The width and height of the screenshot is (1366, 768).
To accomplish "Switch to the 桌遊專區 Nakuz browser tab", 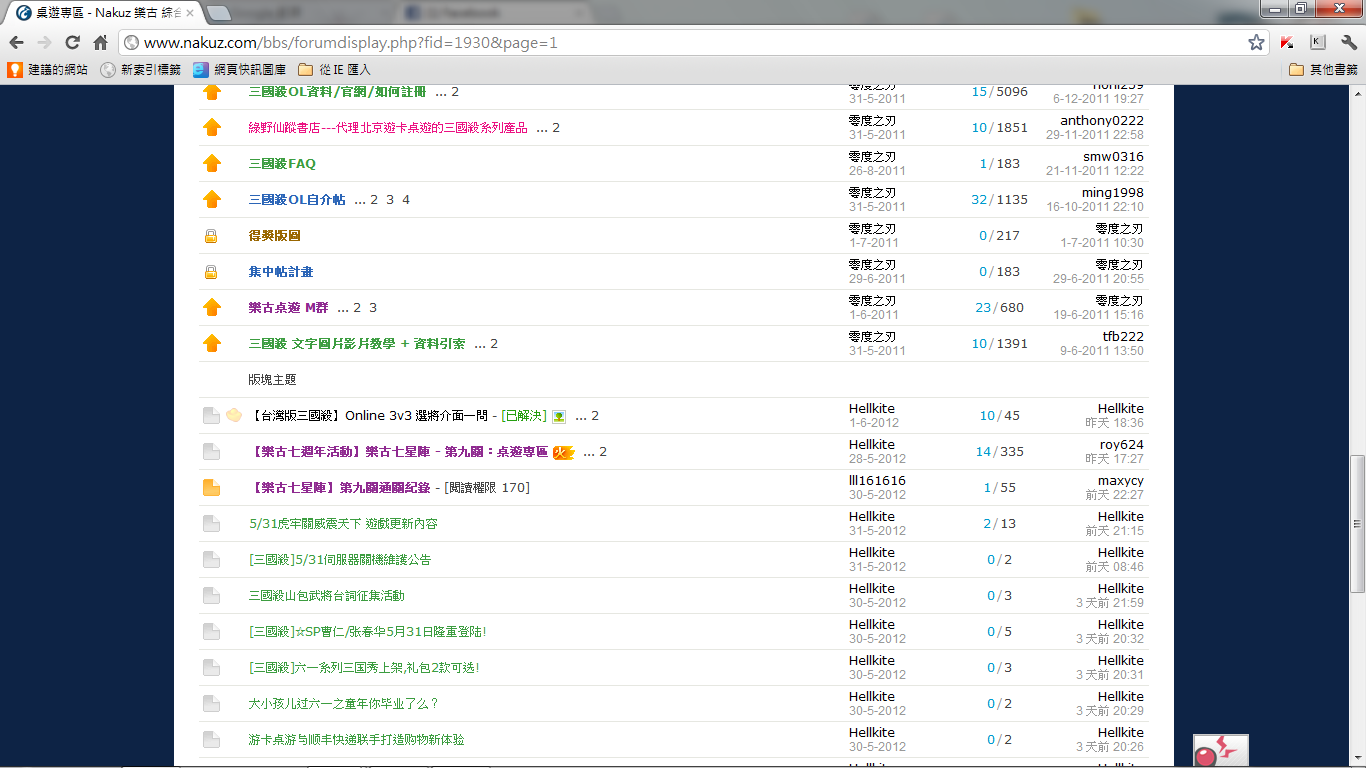I will [100, 13].
